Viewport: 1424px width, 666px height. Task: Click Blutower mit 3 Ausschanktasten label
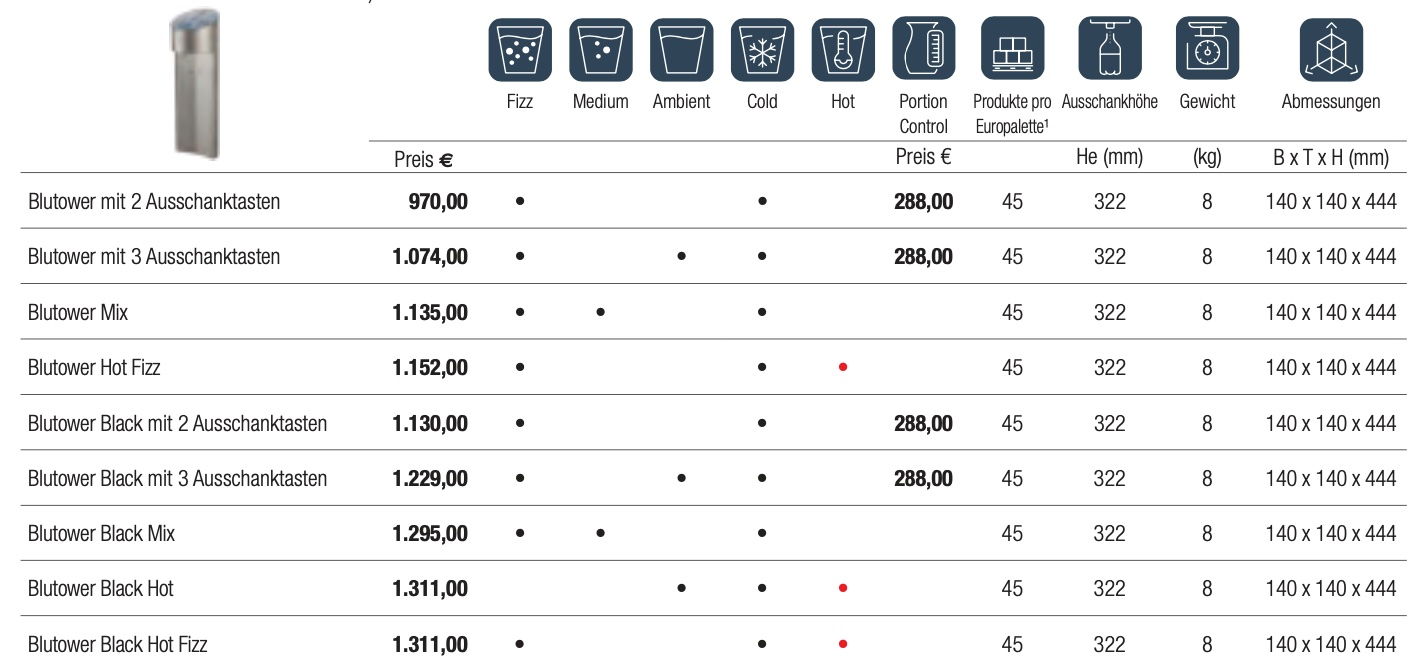pyautogui.click(x=154, y=257)
